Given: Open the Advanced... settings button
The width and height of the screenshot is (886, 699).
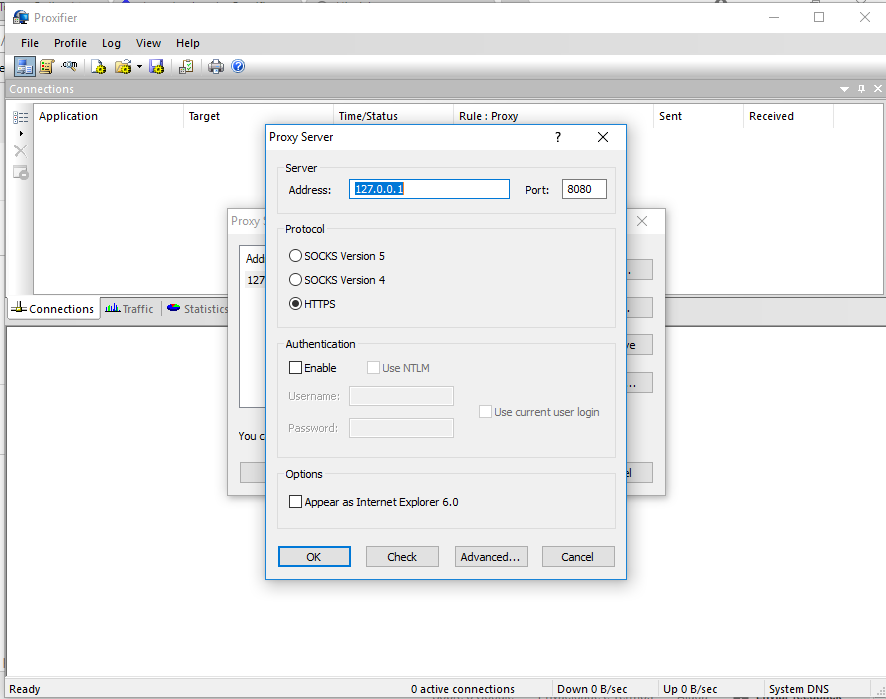Looking at the screenshot, I should (491, 557).
